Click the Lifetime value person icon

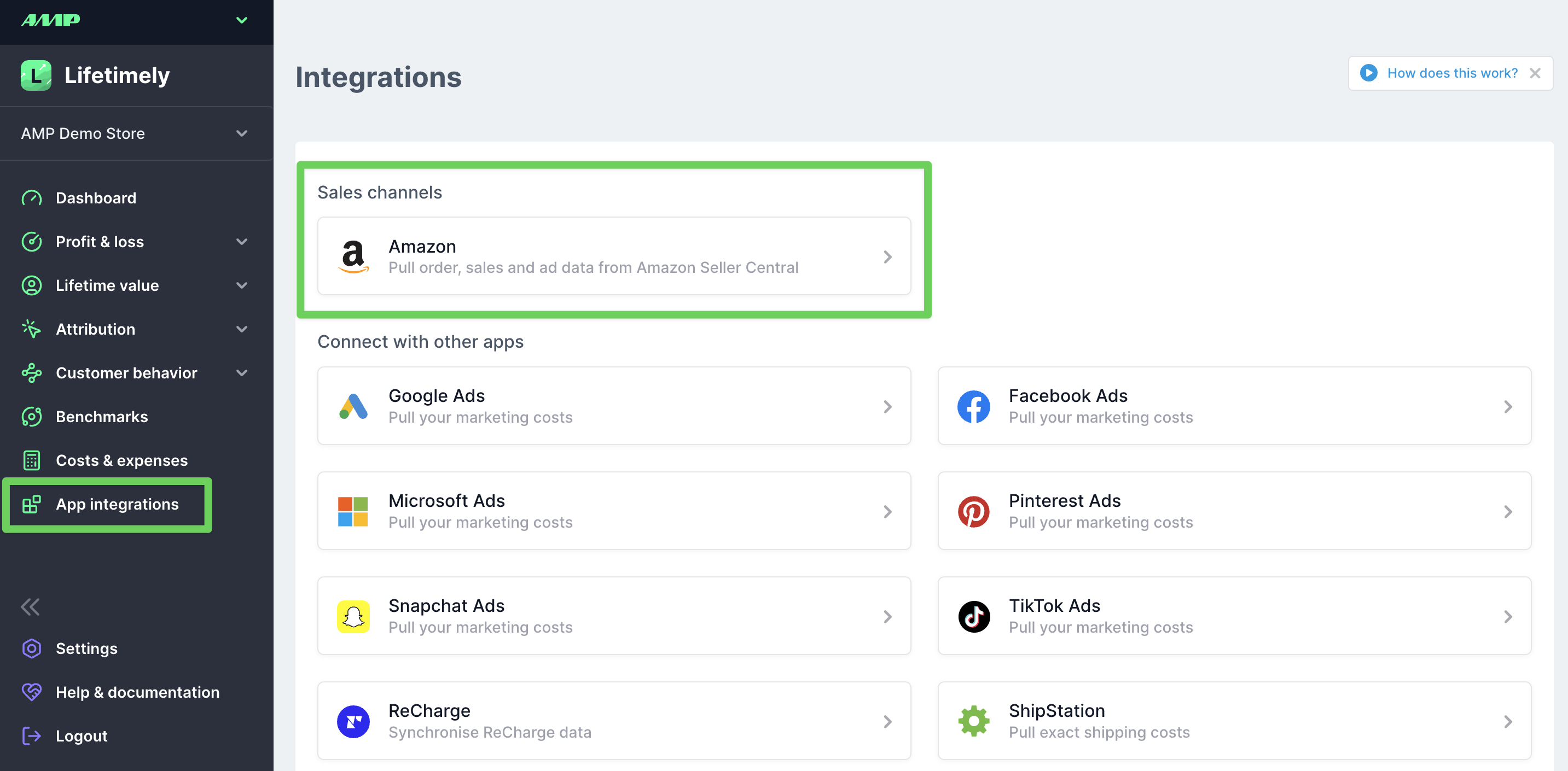pos(32,285)
